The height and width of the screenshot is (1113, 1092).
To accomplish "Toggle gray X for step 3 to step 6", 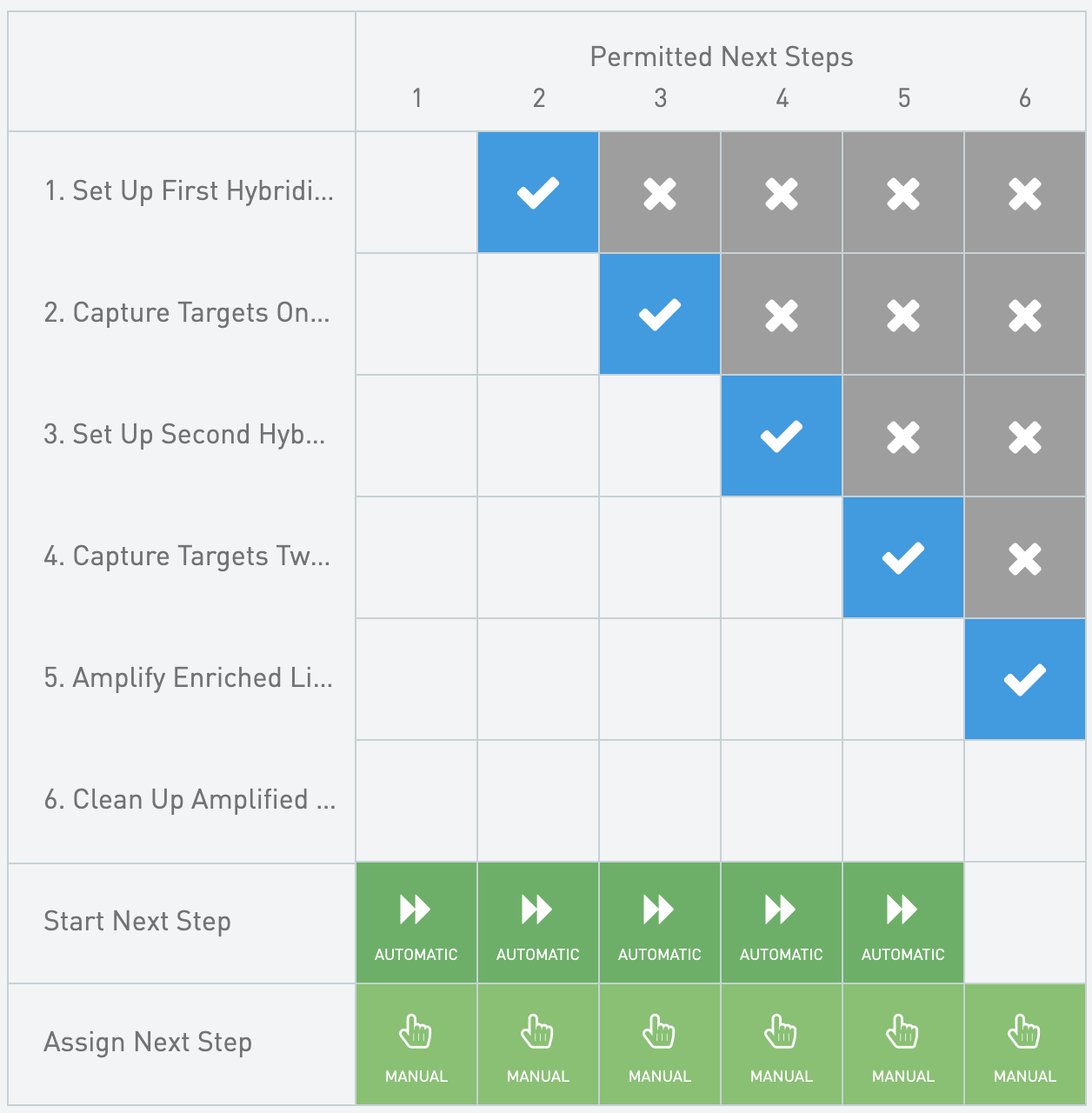I will [1025, 437].
